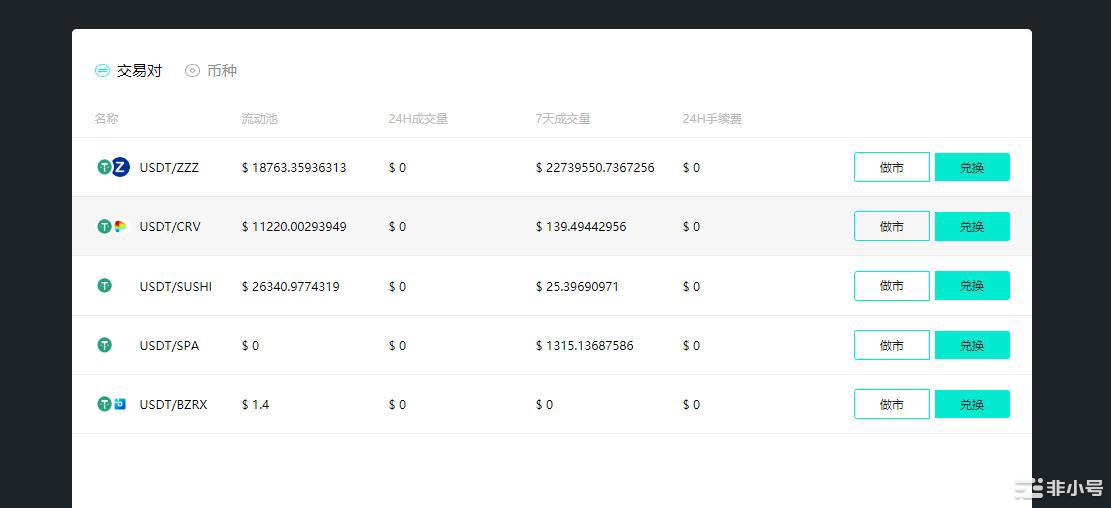The height and width of the screenshot is (508, 1111).
Task: Click liquidity value $ 11220.00293949
Action: [294, 227]
